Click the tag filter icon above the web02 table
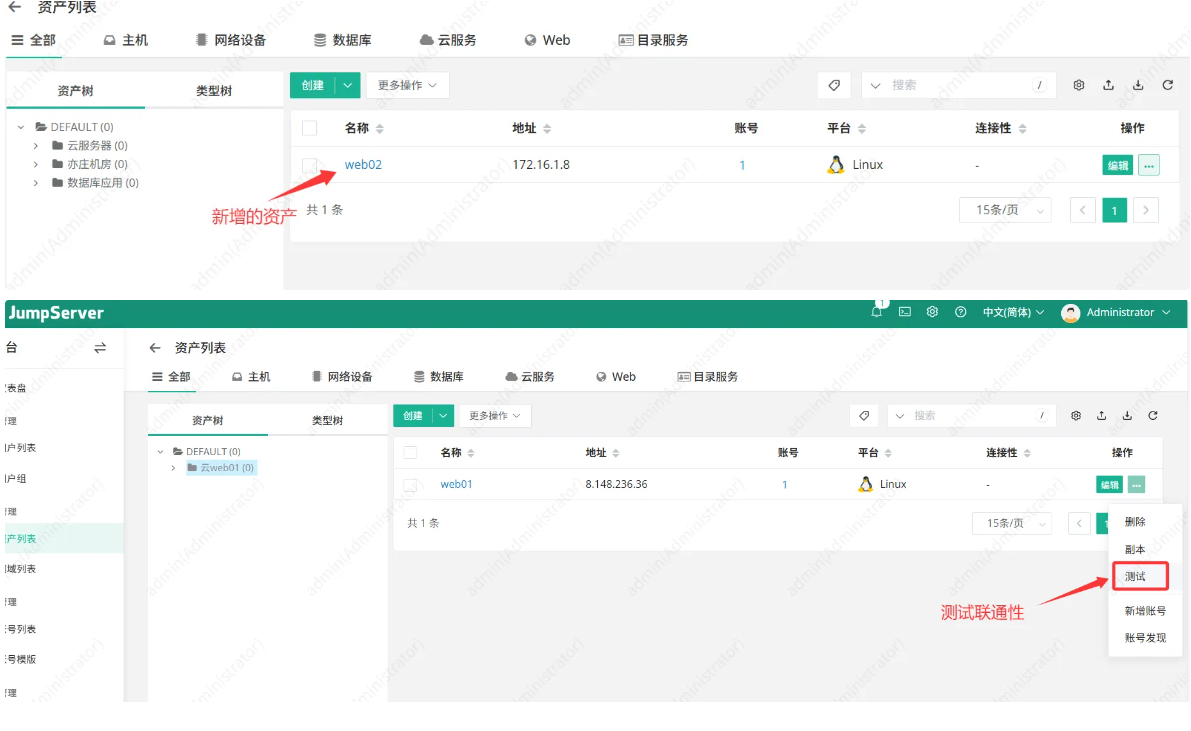 point(834,85)
